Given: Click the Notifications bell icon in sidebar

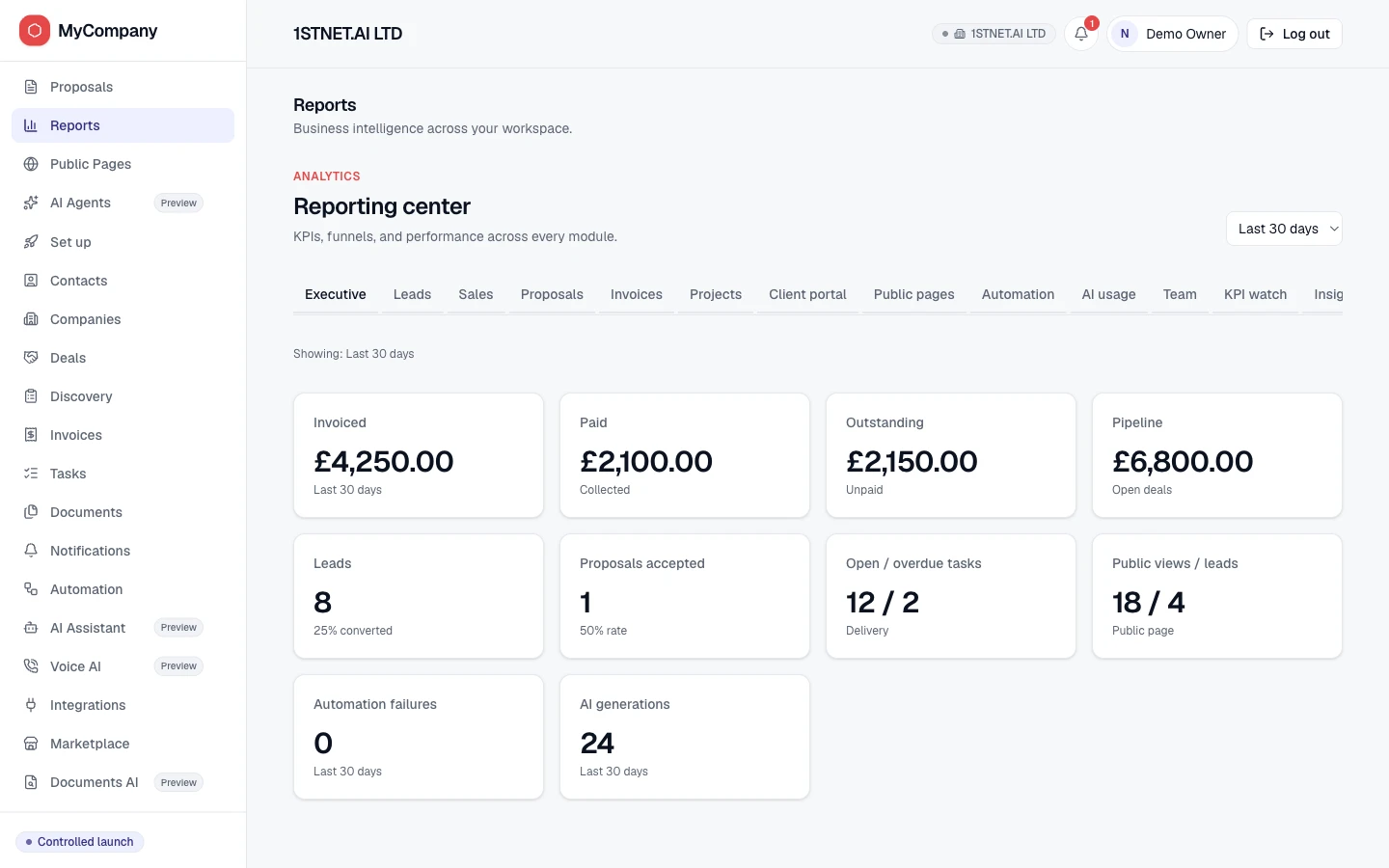Looking at the screenshot, I should pos(31,551).
